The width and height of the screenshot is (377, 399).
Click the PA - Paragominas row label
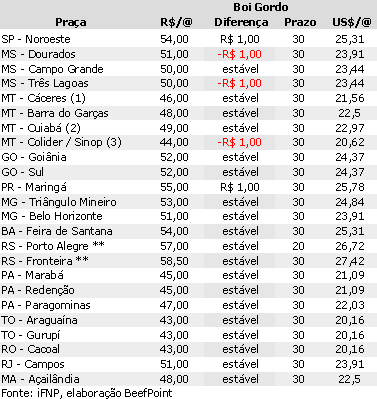[46, 305]
